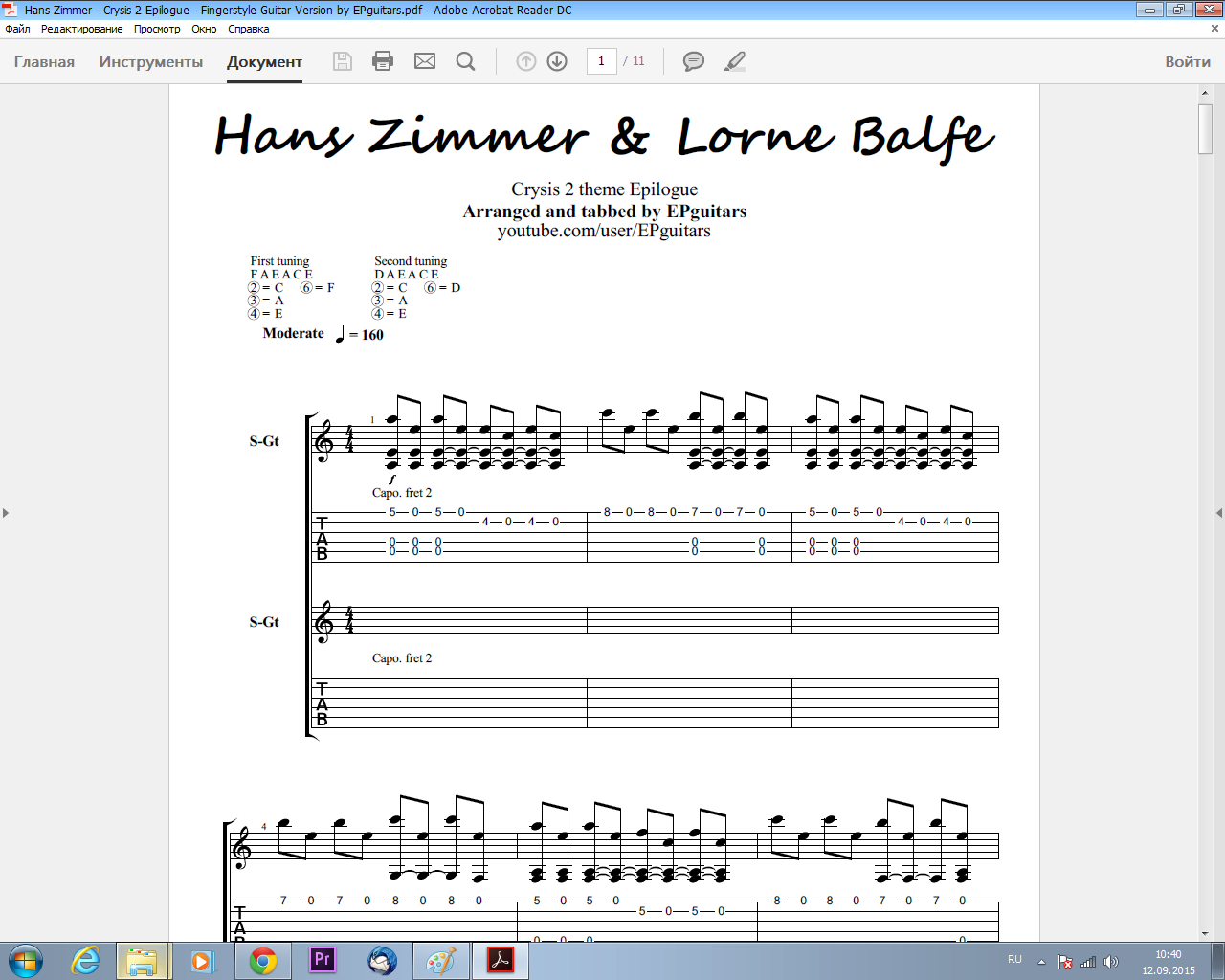Open media player taskbar icon
This screenshot has height=980, width=1225.
[x=202, y=960]
